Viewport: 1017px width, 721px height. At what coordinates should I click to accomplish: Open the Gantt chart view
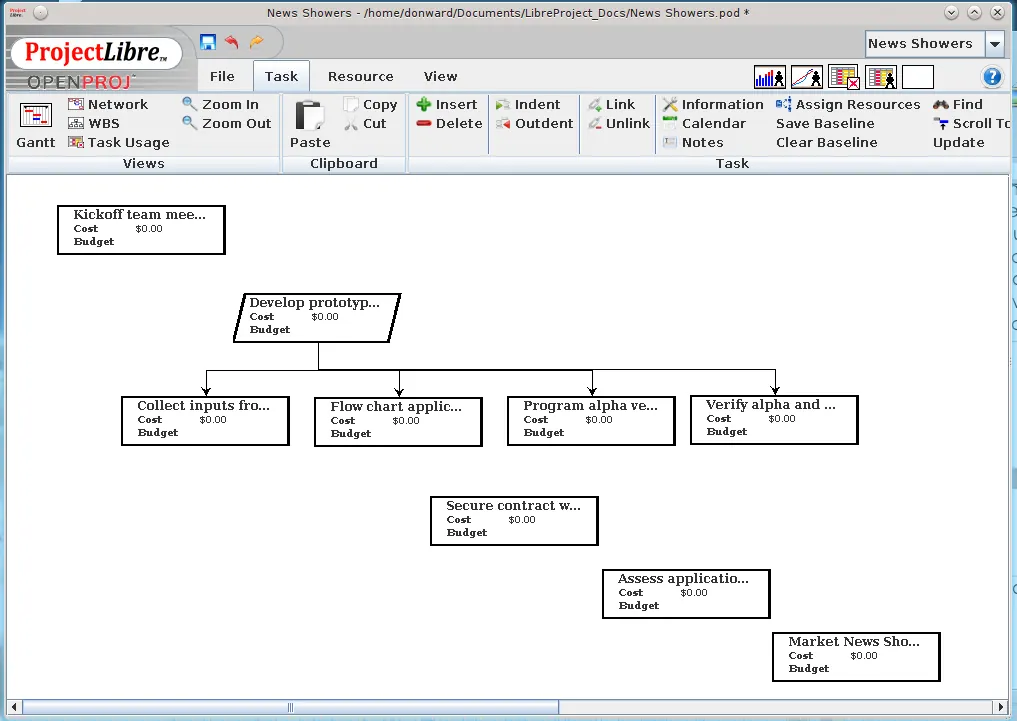[x=36, y=126]
